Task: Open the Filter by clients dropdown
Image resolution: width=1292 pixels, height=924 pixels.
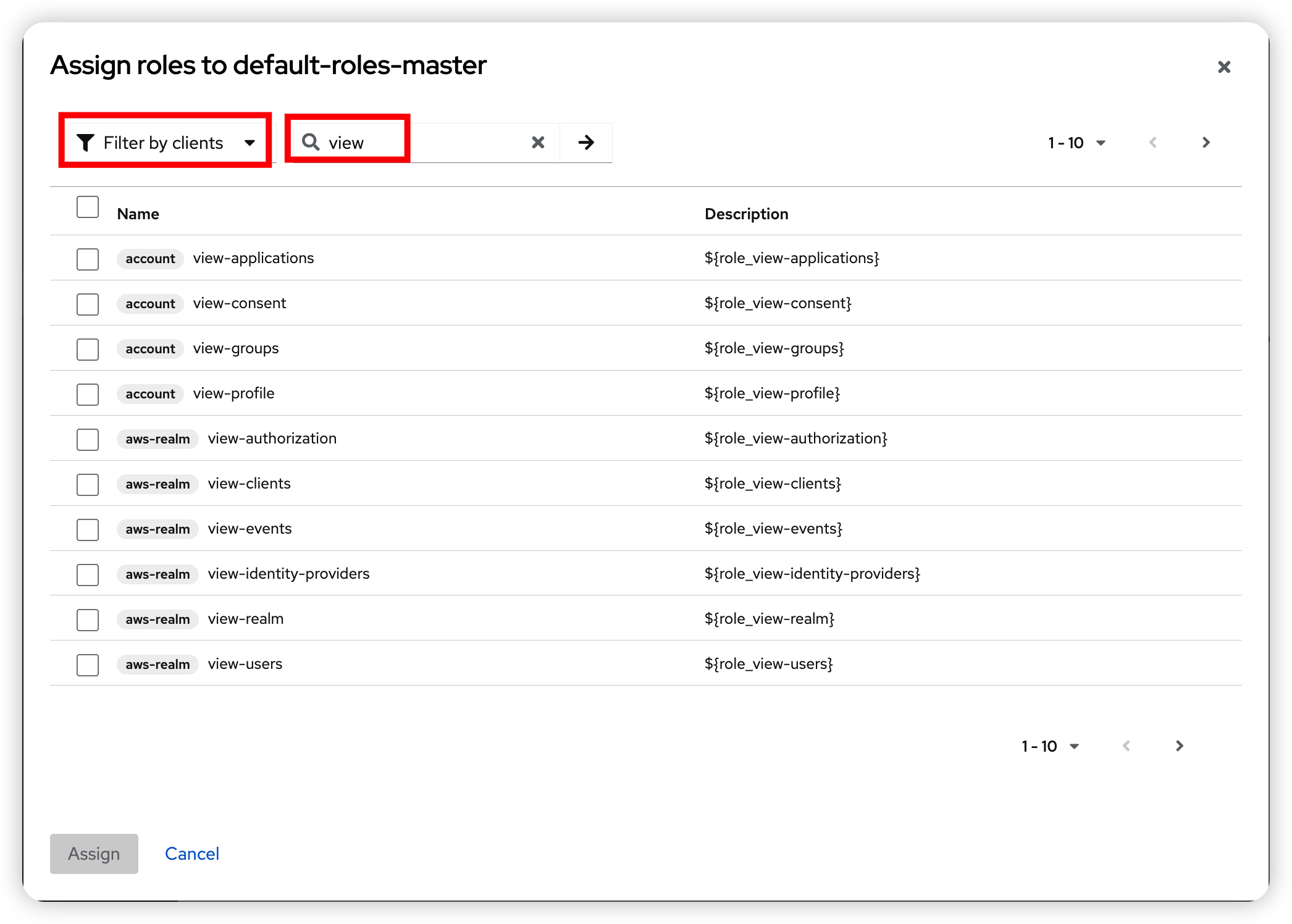Action: [x=166, y=143]
